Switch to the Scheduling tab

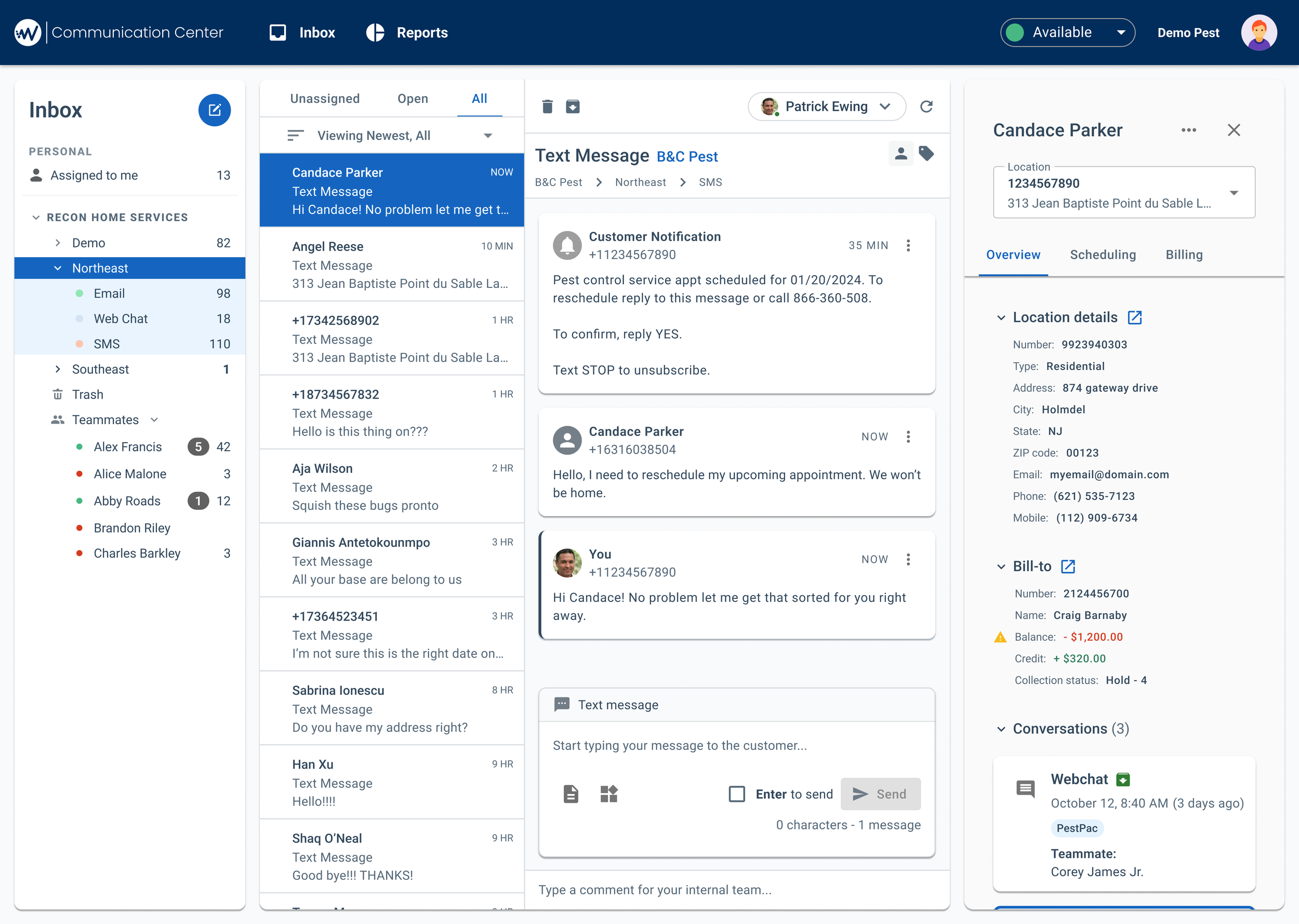[x=1102, y=255]
